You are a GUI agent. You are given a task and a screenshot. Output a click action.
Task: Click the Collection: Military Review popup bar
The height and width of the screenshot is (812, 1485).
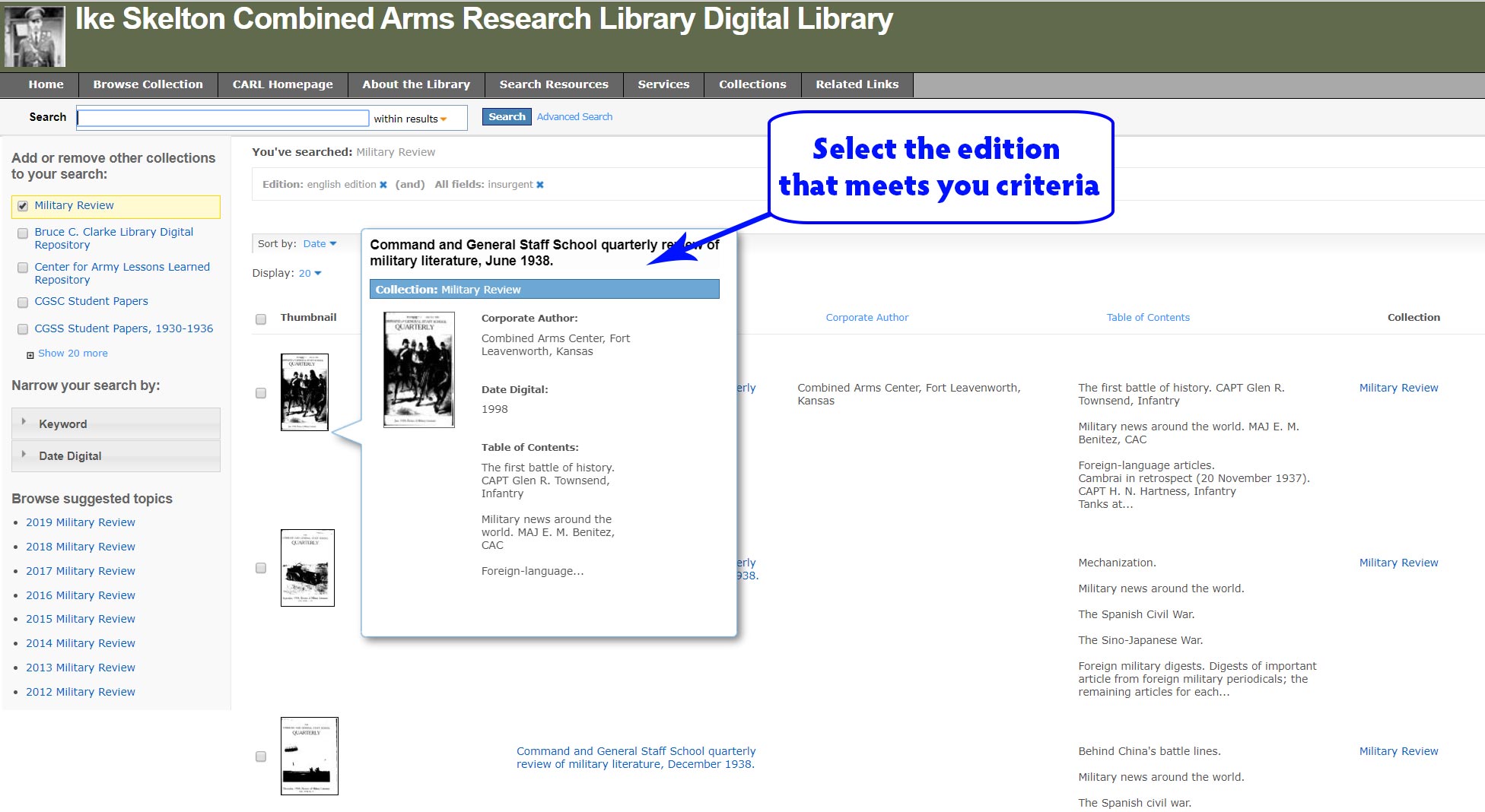click(544, 290)
